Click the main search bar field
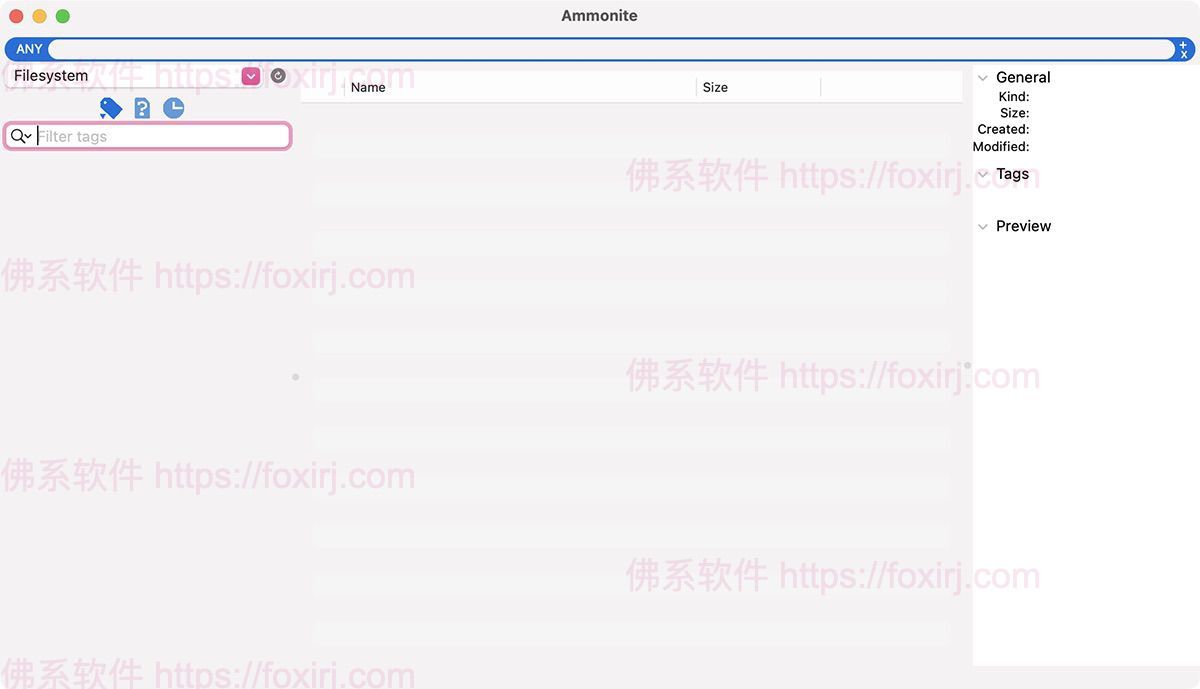The width and height of the screenshot is (1200, 689). (610, 49)
